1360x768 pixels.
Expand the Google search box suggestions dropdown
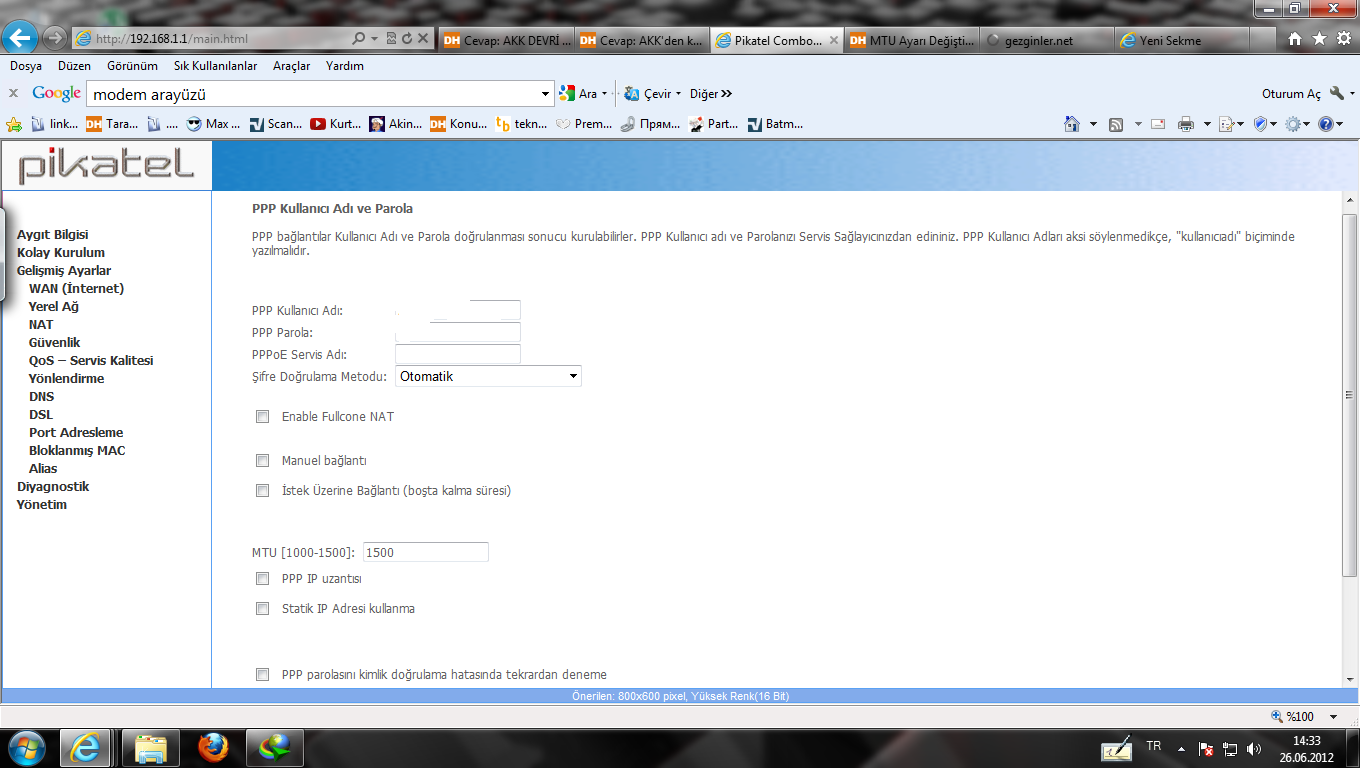point(545,94)
